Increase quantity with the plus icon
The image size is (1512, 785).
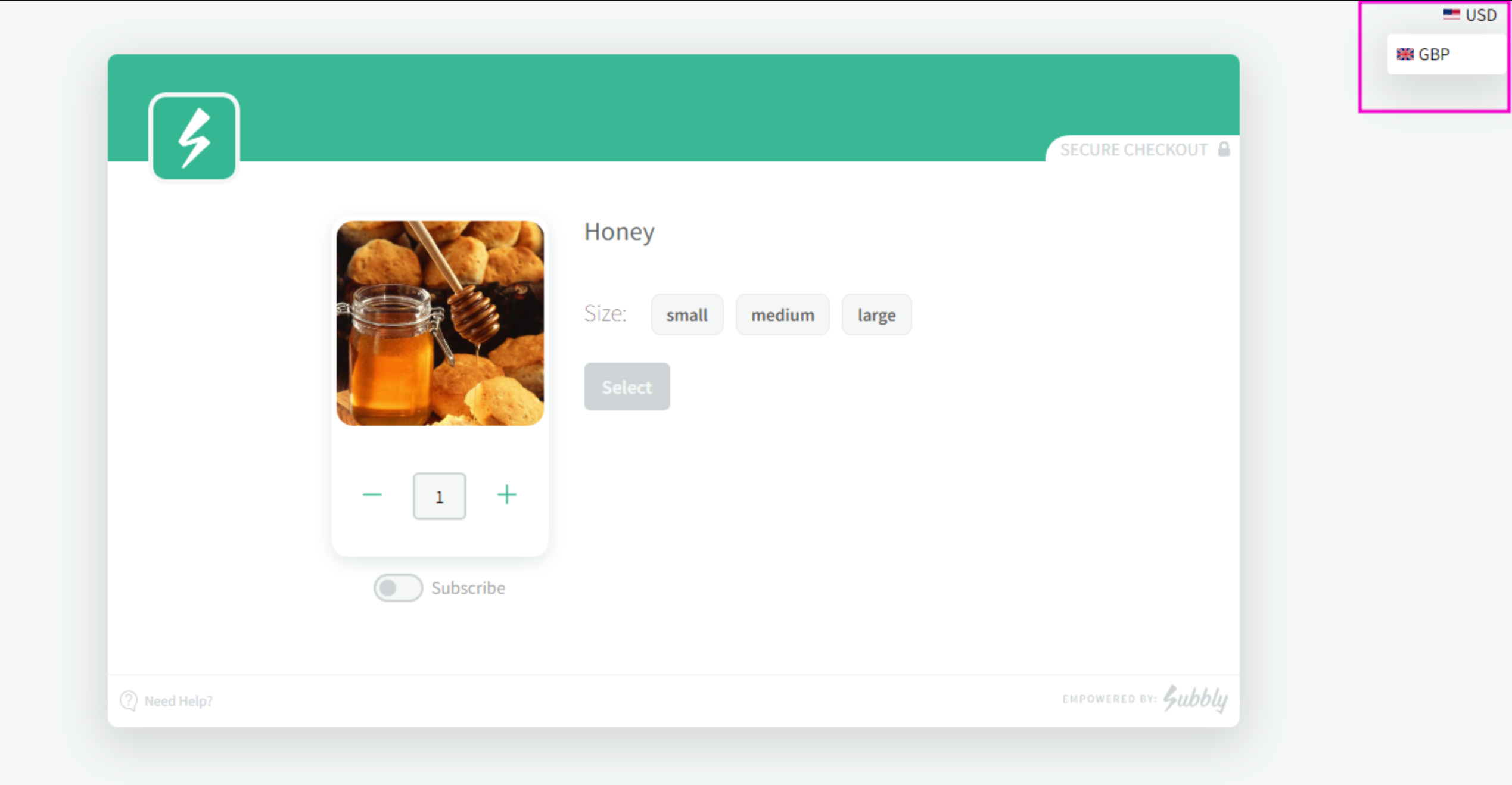point(507,495)
